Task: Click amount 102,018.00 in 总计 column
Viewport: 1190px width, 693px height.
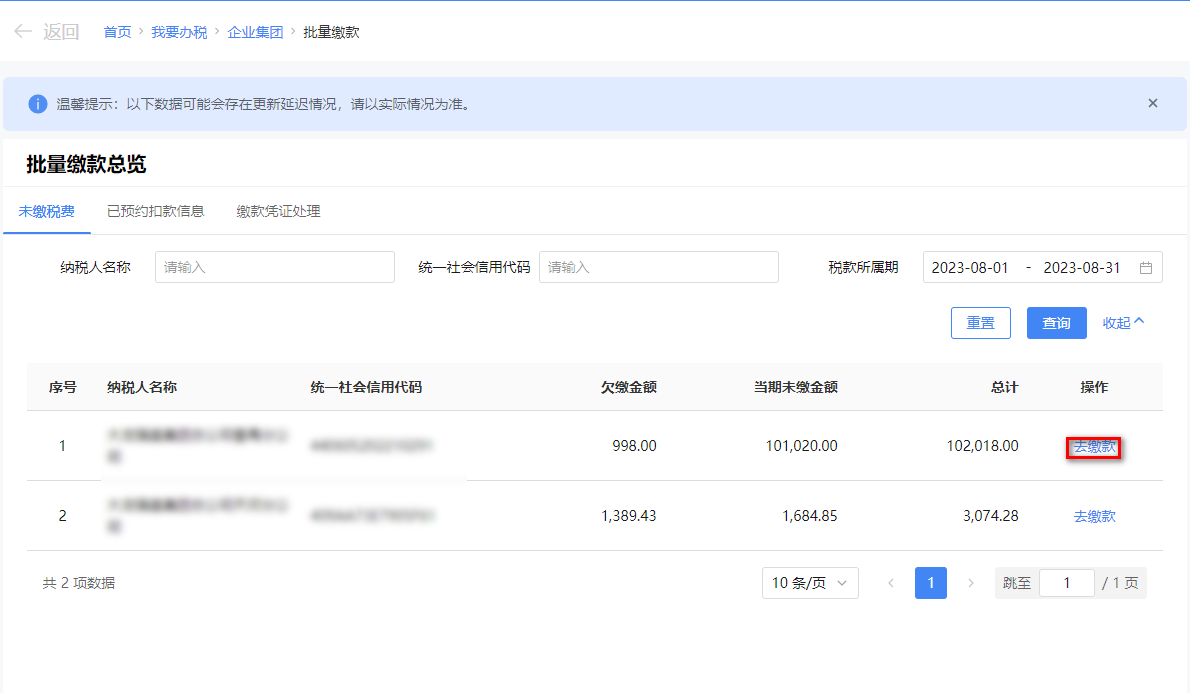Action: 982,446
